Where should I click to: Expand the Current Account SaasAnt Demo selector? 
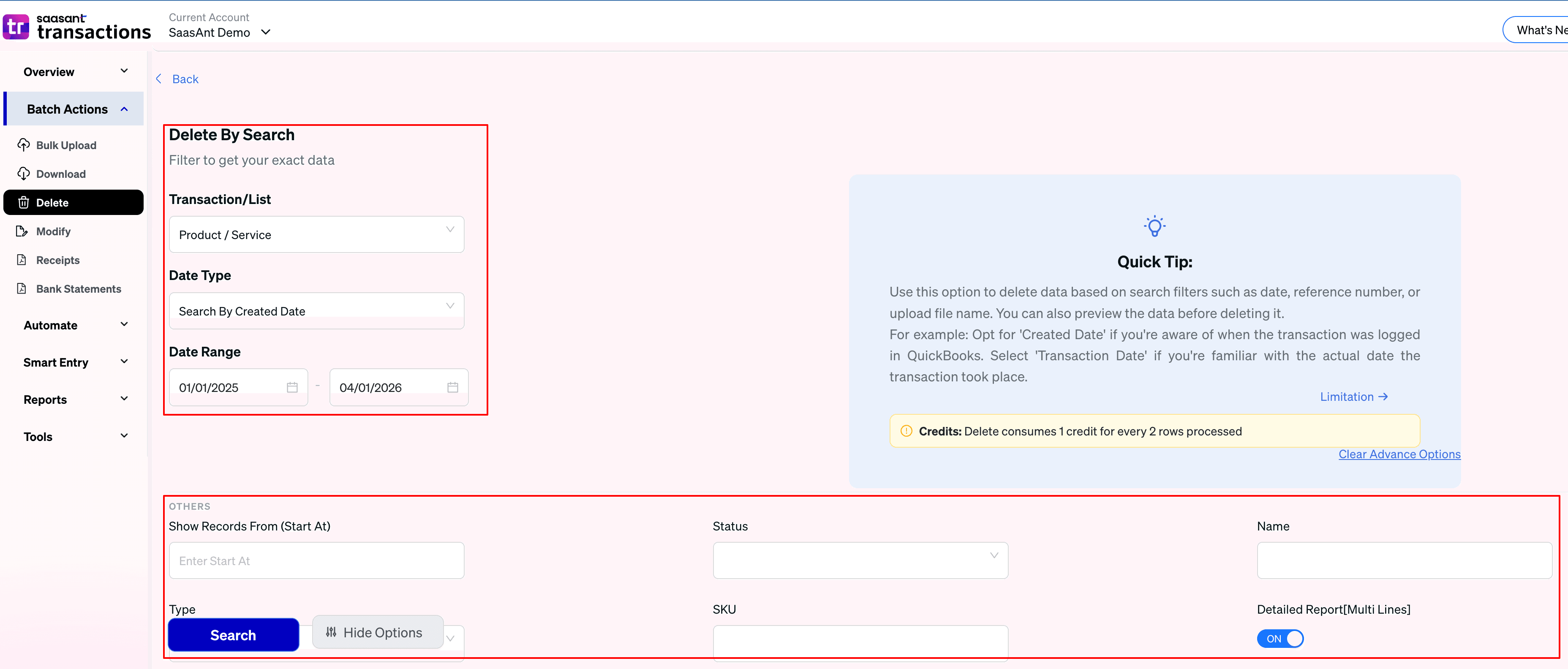pyautogui.click(x=219, y=32)
